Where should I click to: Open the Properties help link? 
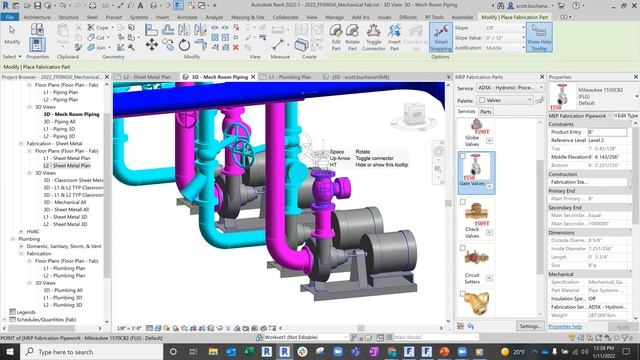[565, 327]
